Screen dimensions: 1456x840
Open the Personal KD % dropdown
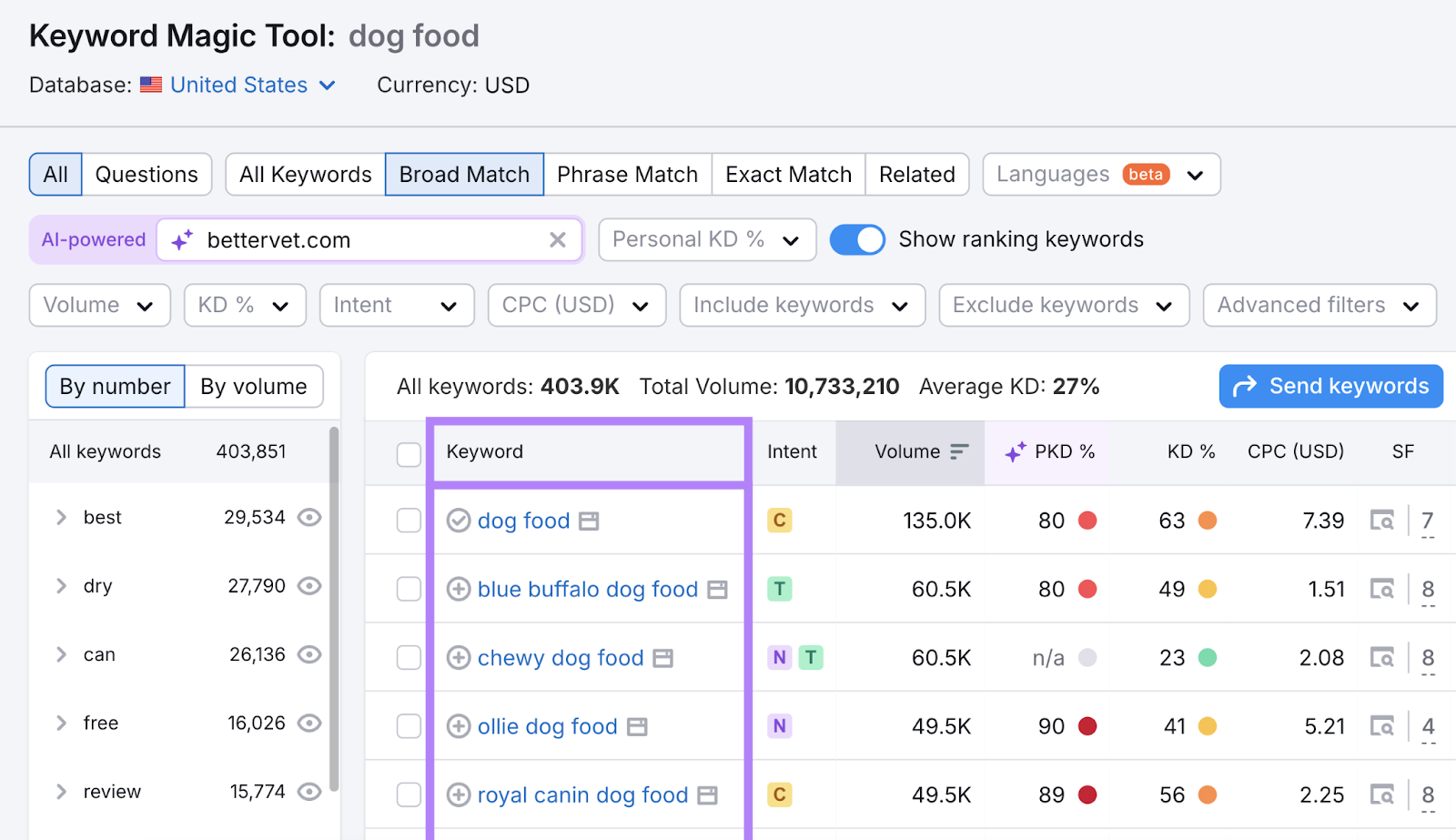707,239
